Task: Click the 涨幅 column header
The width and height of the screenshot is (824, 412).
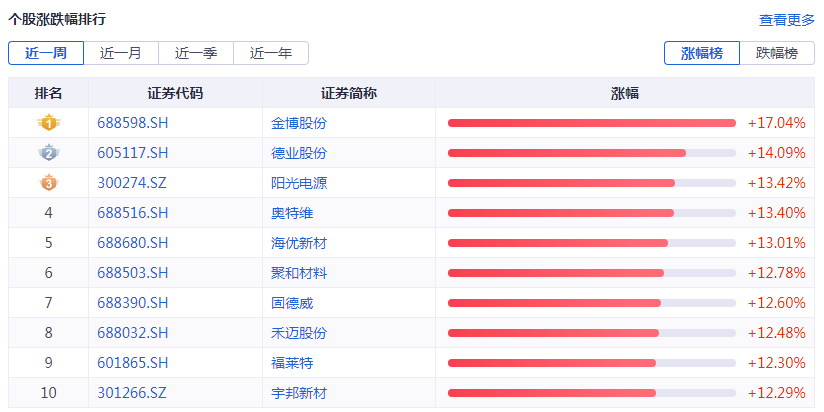Action: coord(625,93)
